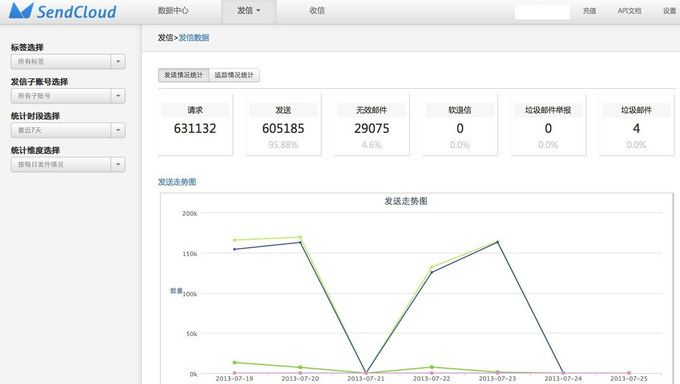Click the 充值 link

click(589, 11)
